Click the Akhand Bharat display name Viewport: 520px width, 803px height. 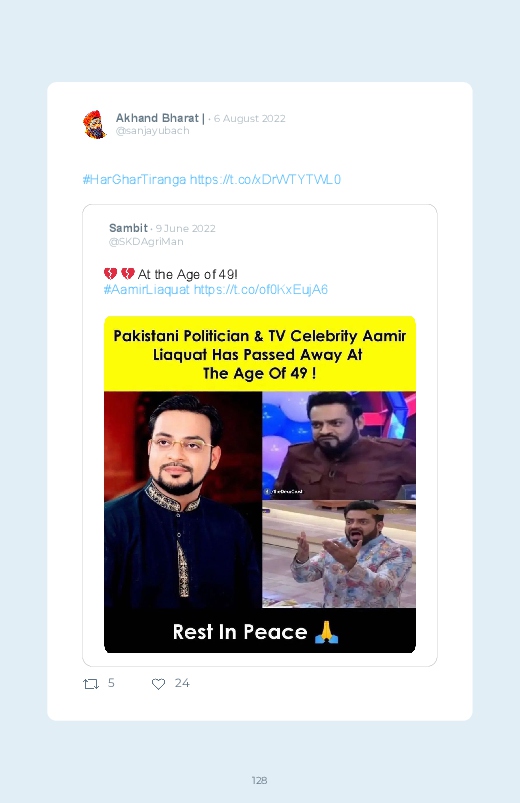click(x=160, y=118)
